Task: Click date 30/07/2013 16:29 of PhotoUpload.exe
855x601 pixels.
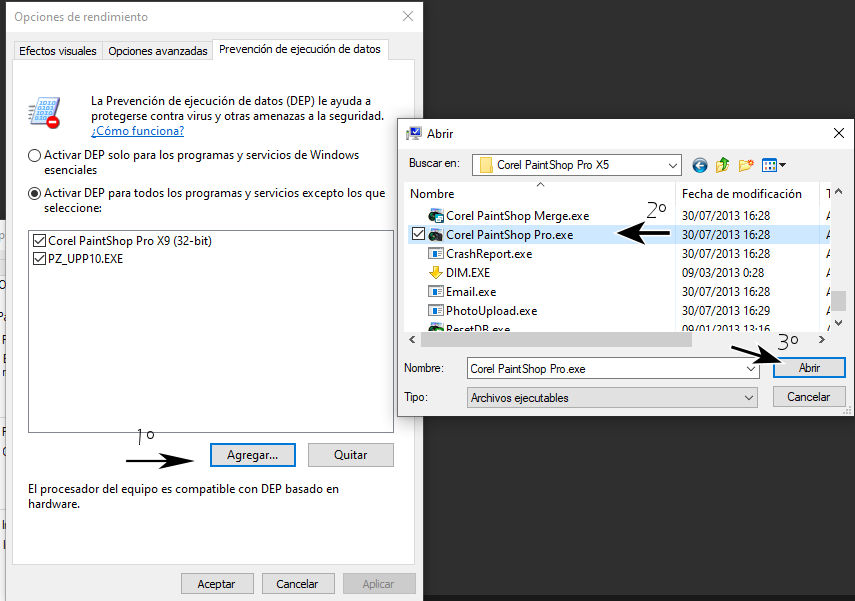Action: [x=726, y=311]
